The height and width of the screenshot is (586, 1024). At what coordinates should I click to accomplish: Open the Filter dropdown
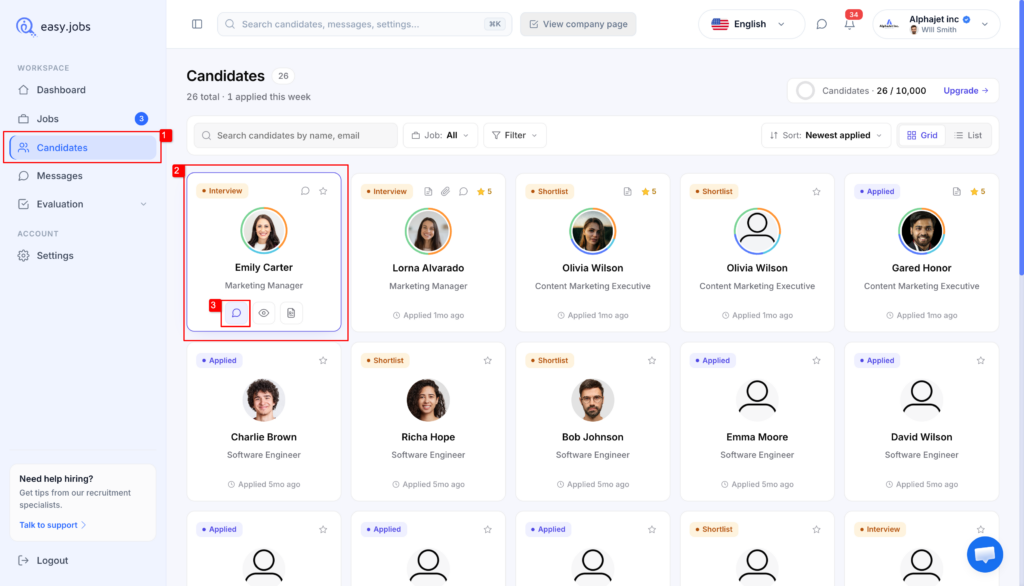pos(515,135)
